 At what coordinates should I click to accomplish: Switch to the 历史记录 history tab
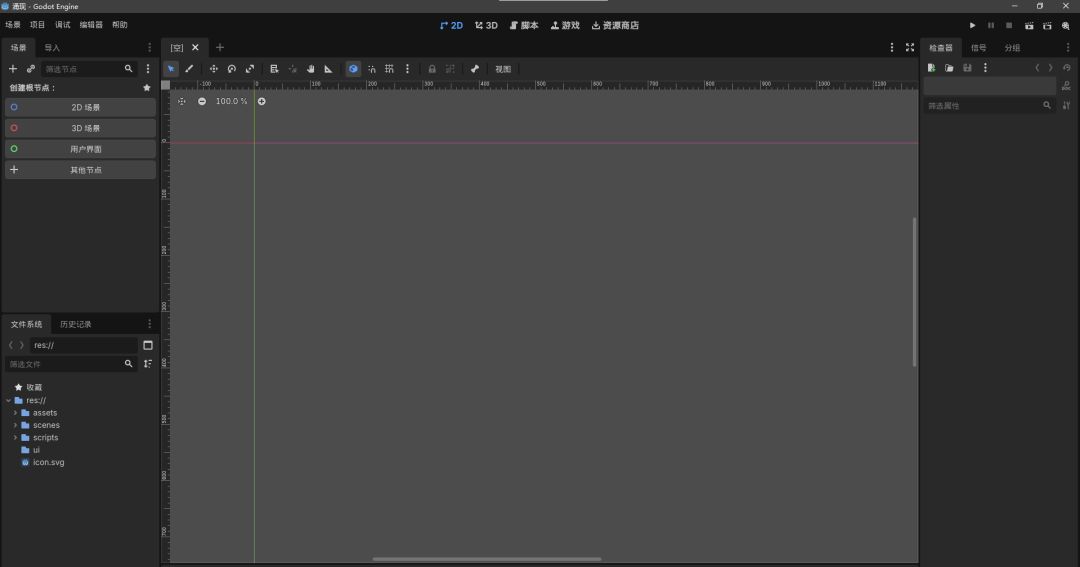point(76,324)
